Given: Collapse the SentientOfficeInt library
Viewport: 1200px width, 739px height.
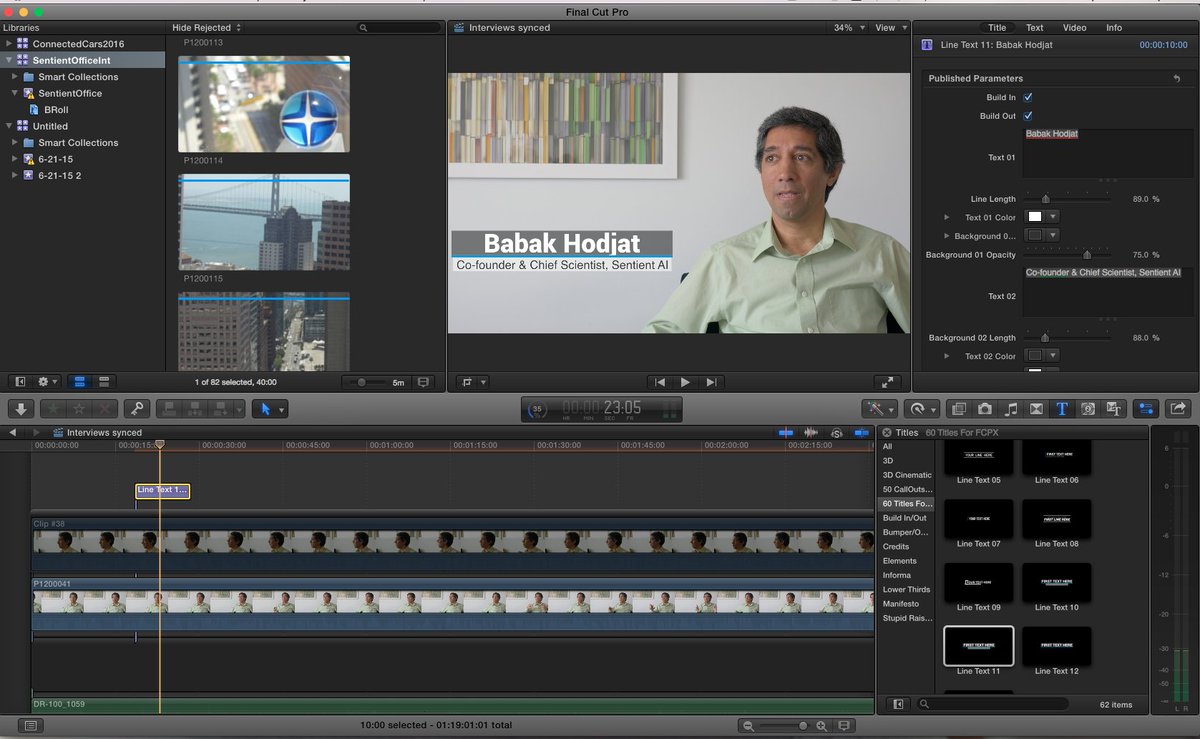Looking at the screenshot, I should tap(10, 60).
